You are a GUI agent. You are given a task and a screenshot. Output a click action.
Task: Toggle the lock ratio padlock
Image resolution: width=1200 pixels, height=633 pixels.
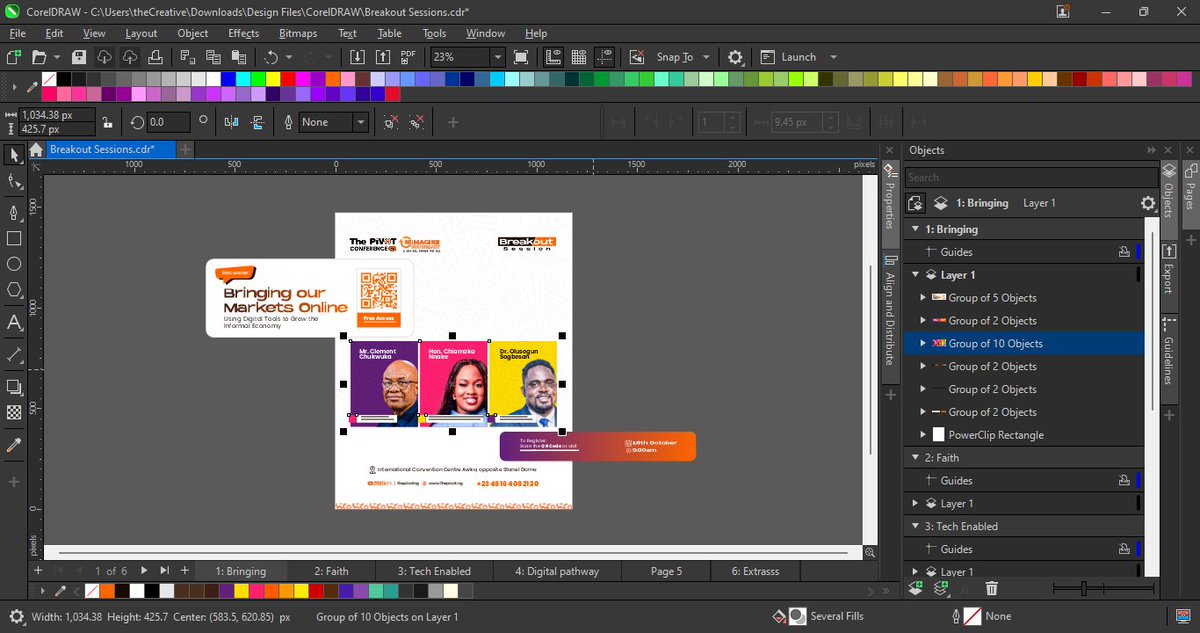click(107, 122)
